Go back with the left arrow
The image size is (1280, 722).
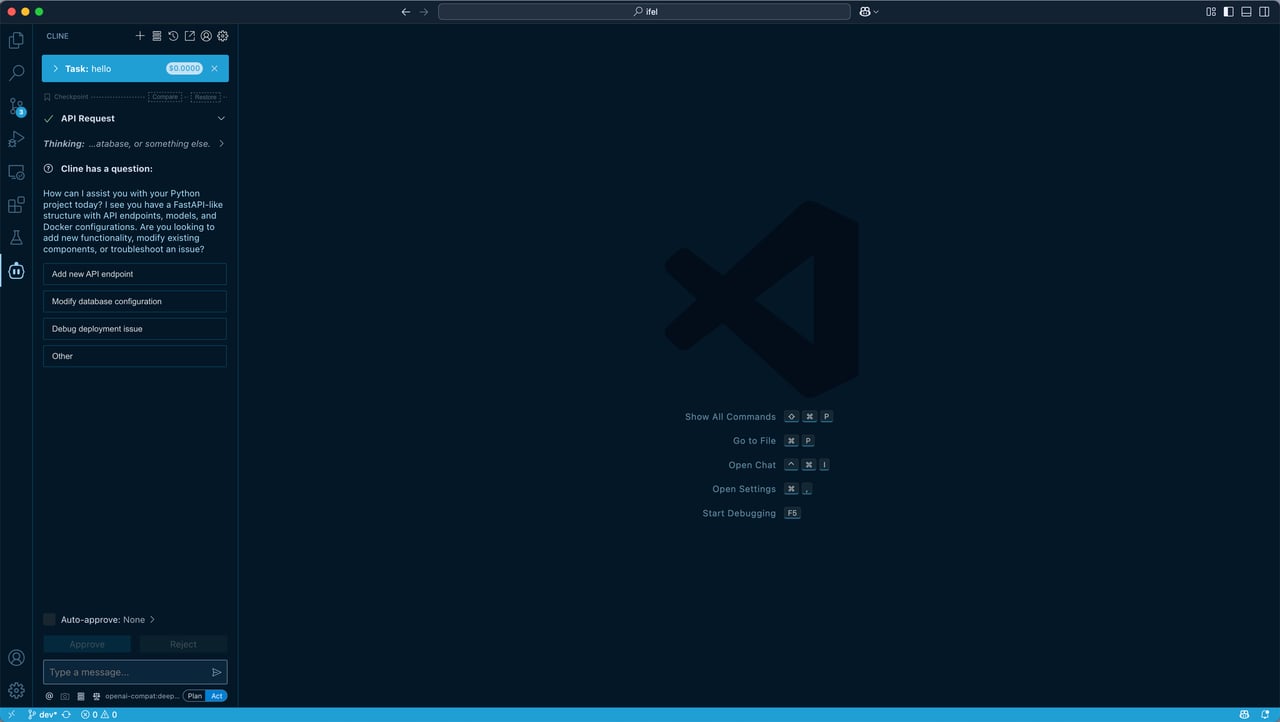click(x=405, y=12)
